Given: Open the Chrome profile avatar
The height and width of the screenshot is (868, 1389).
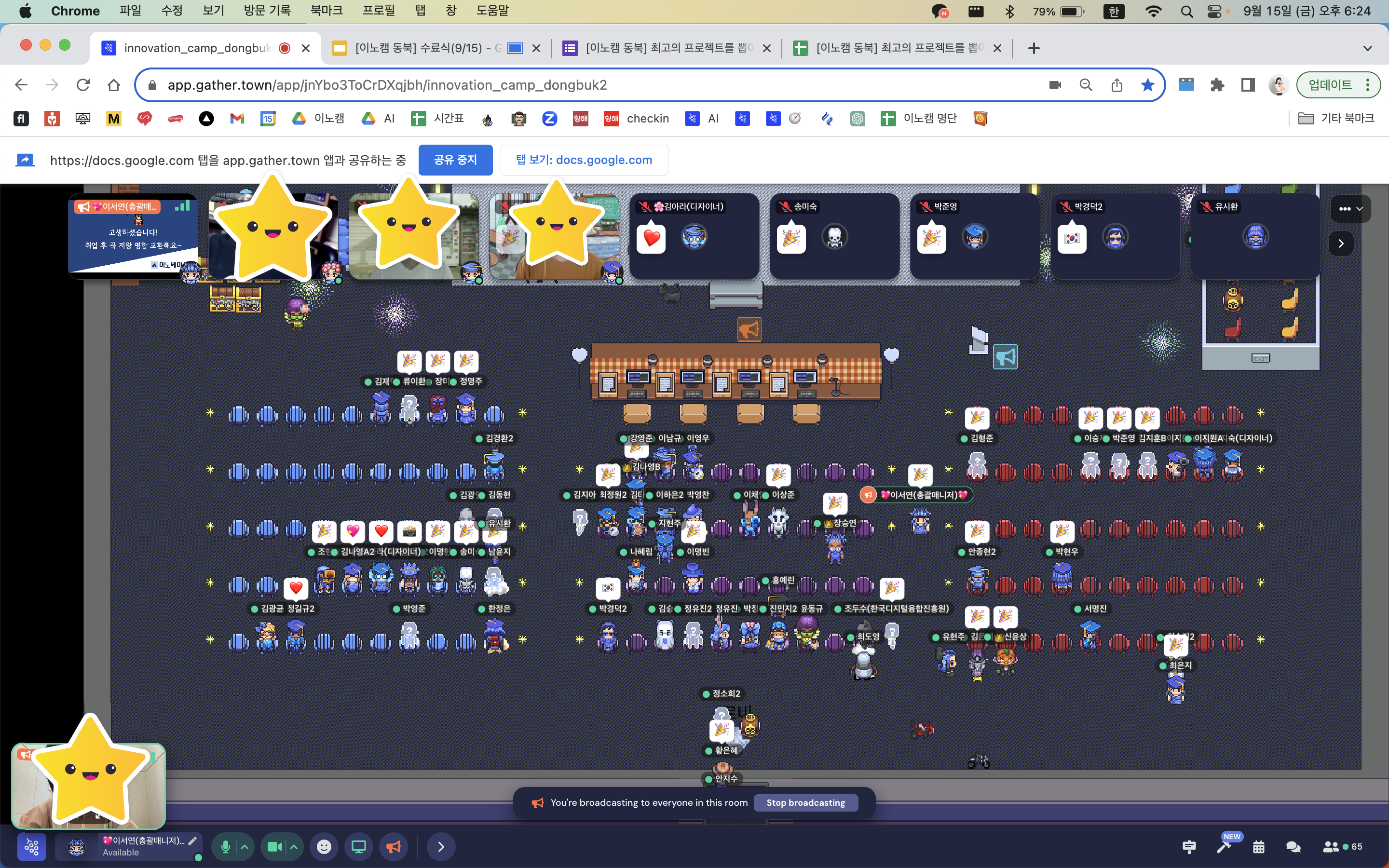Looking at the screenshot, I should pos(1279,85).
